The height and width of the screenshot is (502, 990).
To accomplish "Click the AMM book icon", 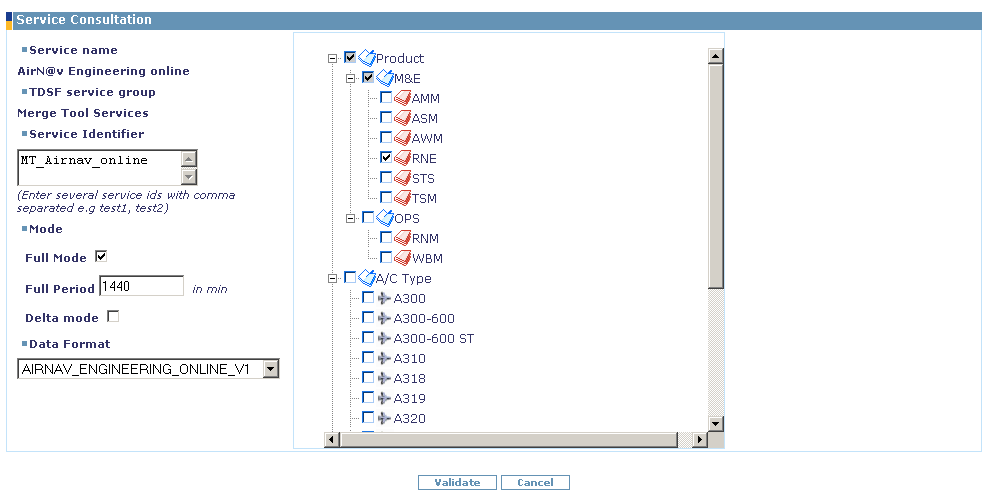I will pos(403,99).
